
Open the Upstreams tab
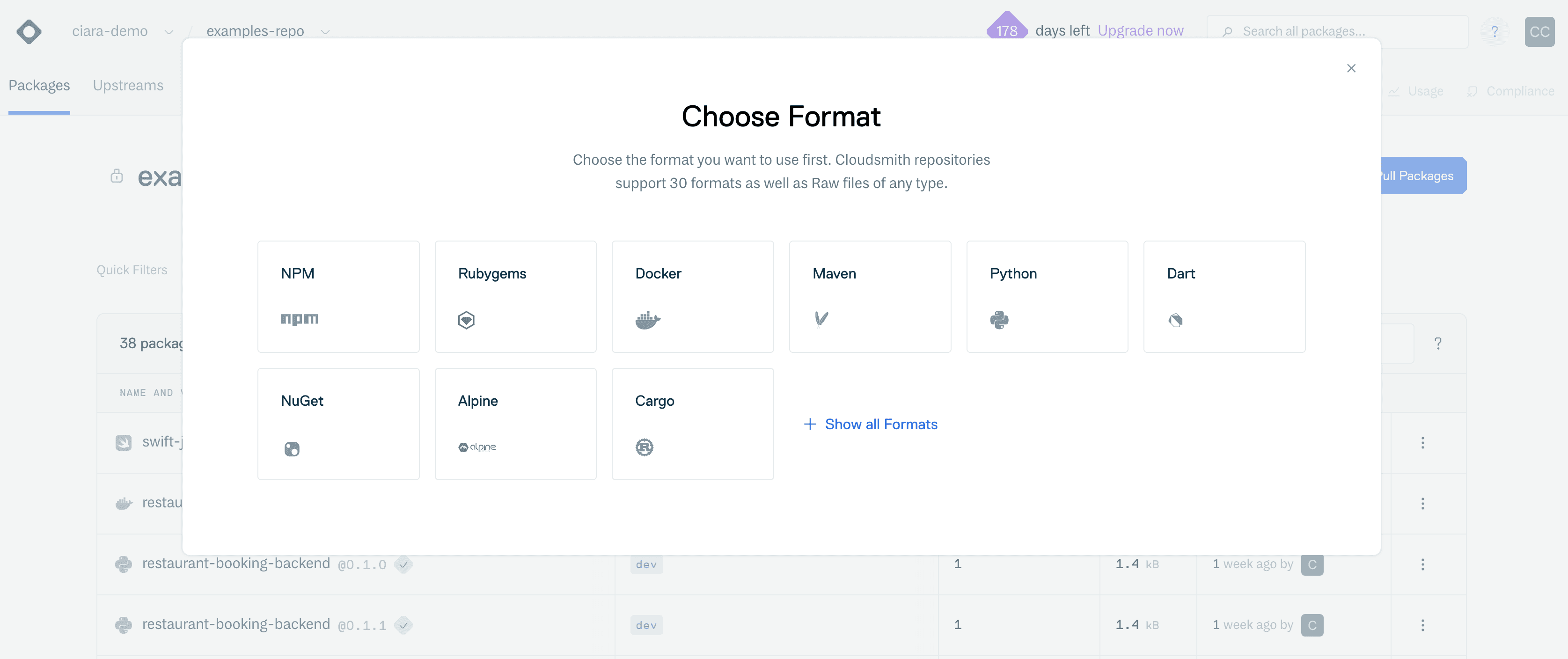point(128,86)
